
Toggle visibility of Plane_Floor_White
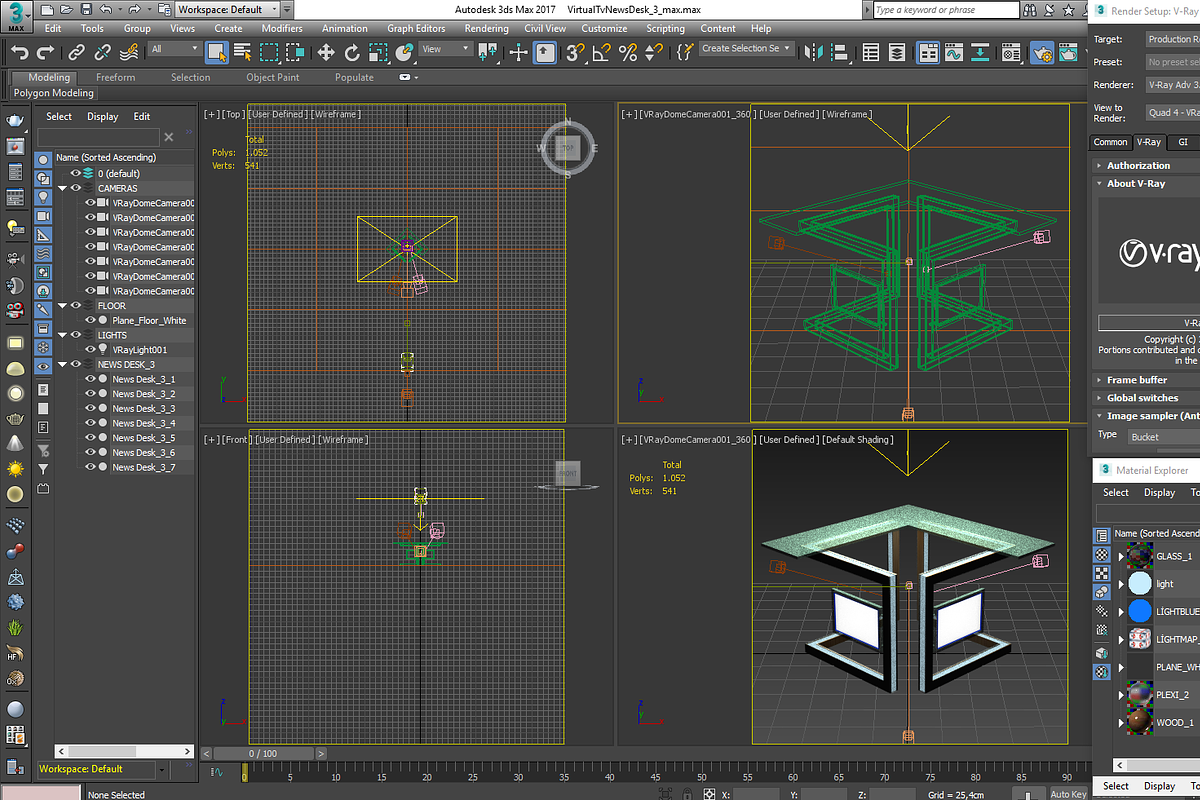tap(90, 320)
